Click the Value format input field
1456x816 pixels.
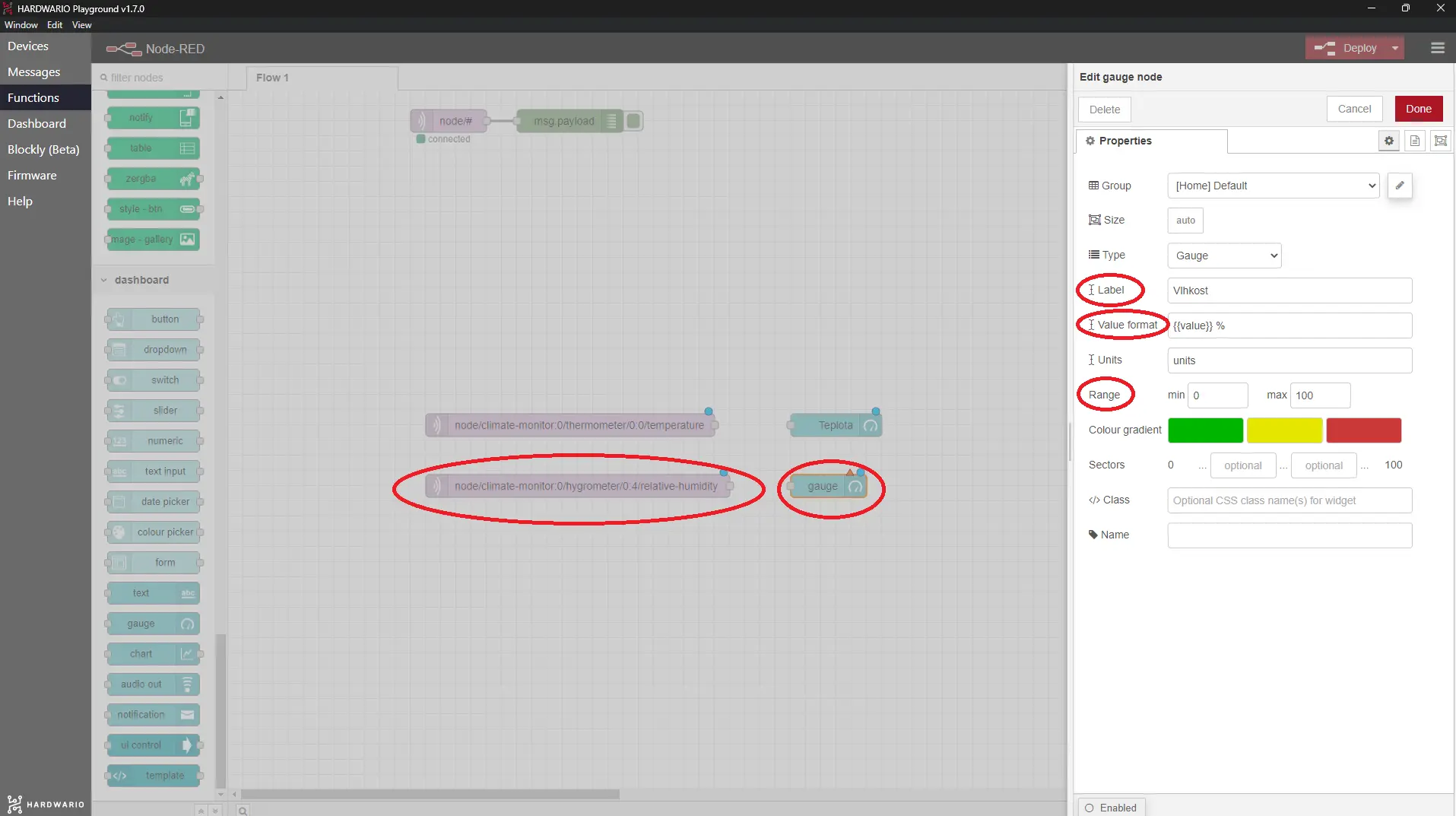(1289, 325)
